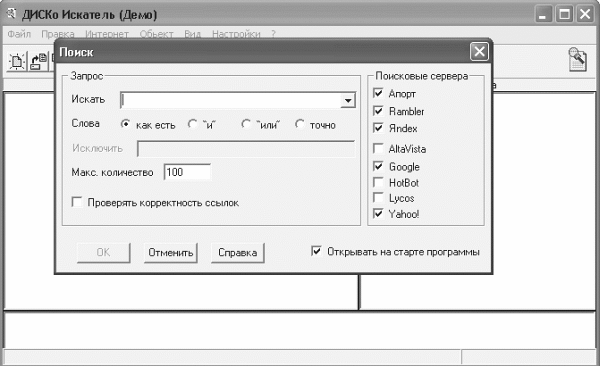Click into the Искать text field
The height and width of the screenshot is (366, 600).
(230, 101)
